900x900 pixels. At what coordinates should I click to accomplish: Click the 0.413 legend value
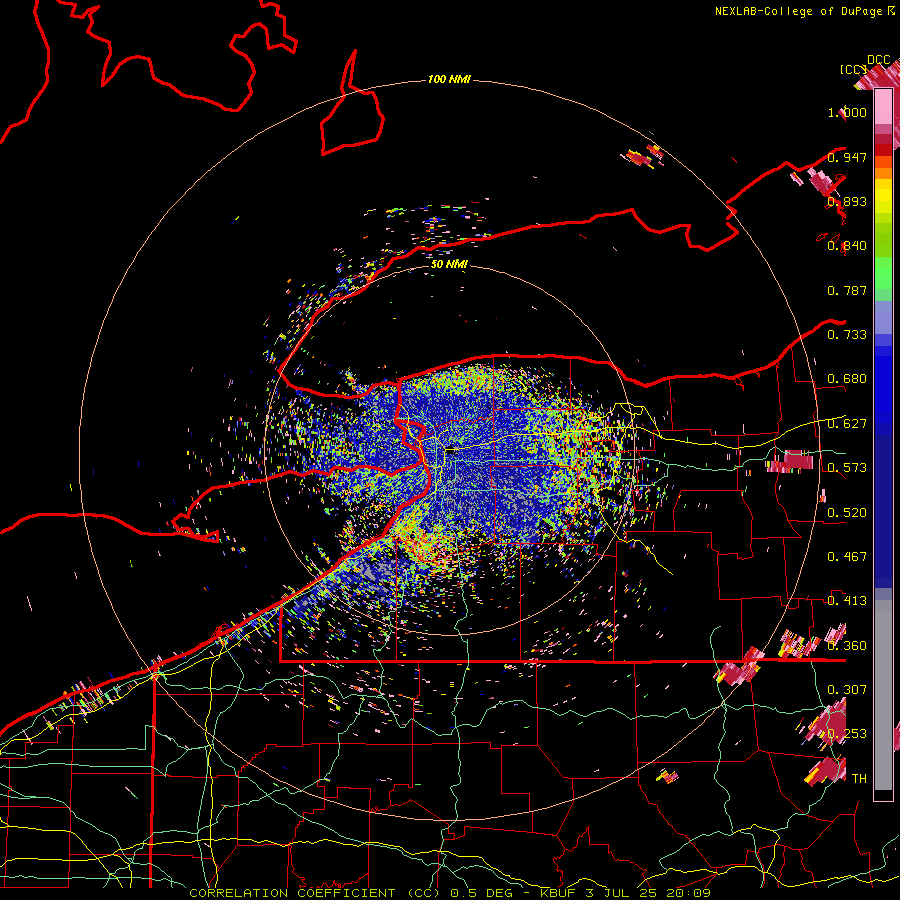click(x=847, y=601)
